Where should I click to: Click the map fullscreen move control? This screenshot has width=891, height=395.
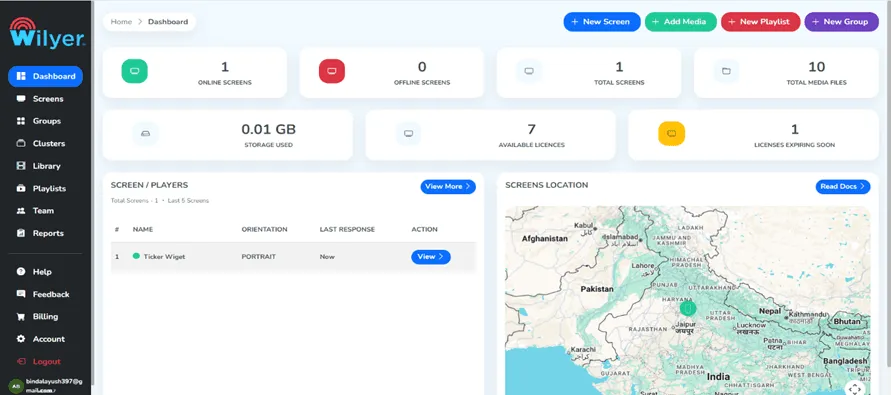[856, 389]
